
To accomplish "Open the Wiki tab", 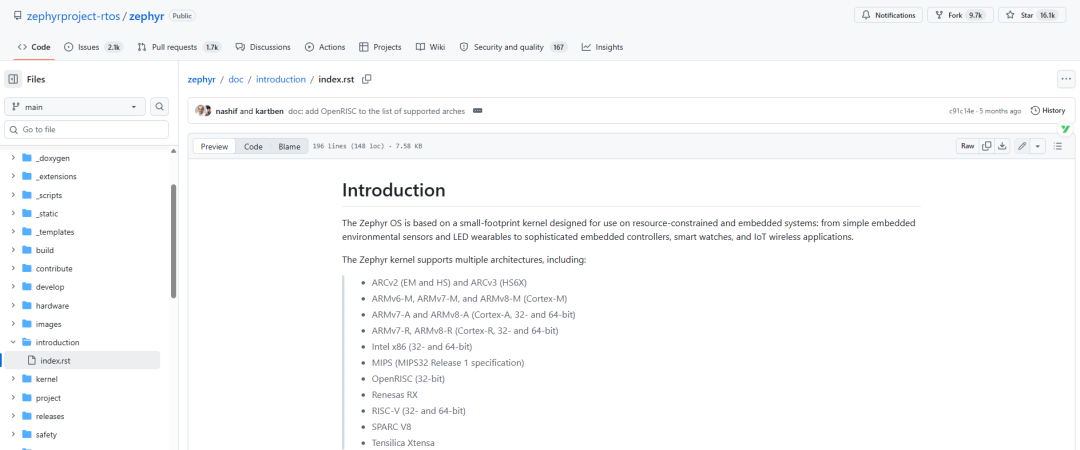I will tap(430, 47).
